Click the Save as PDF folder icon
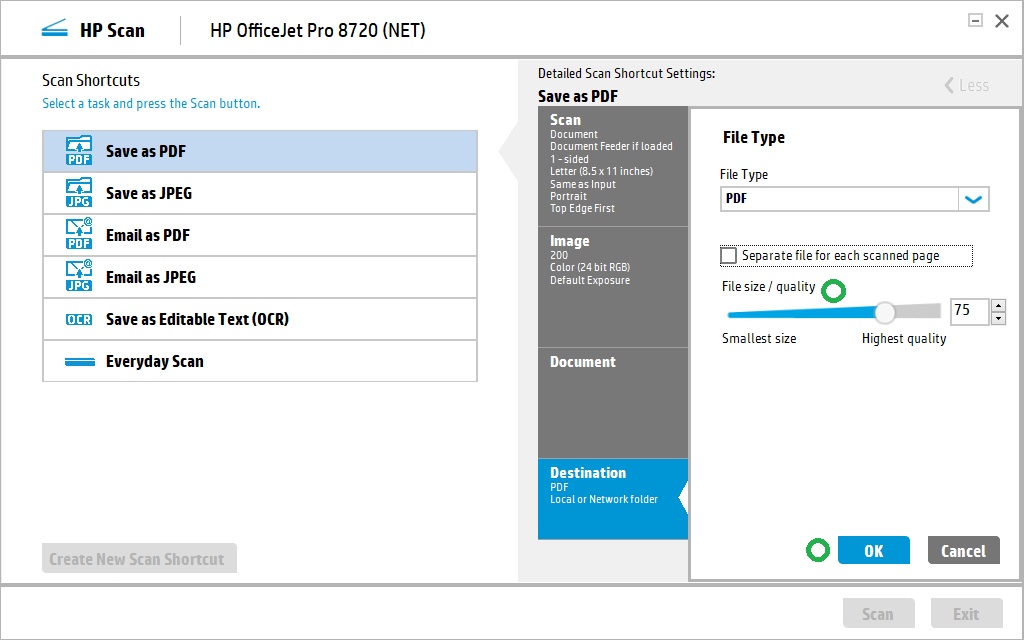The image size is (1024, 640). point(79,151)
